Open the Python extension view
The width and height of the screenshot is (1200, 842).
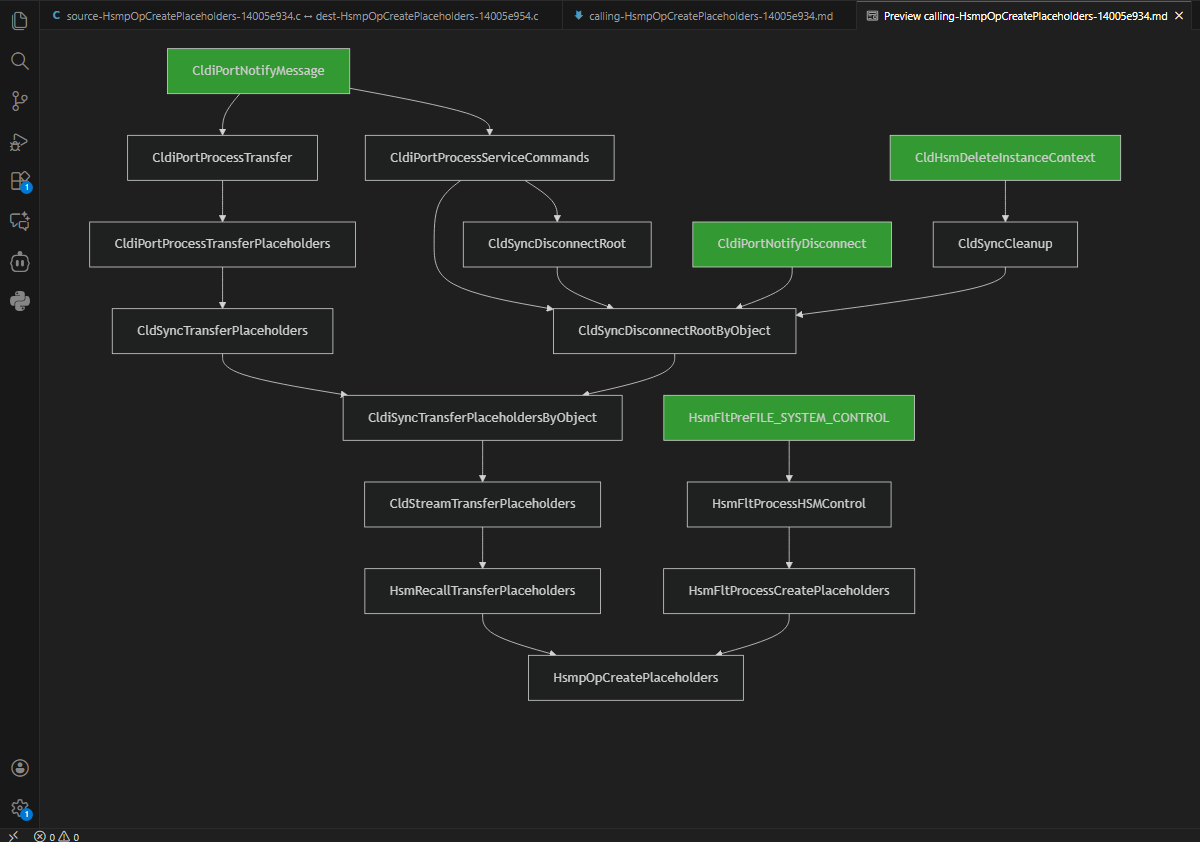pyautogui.click(x=19, y=301)
